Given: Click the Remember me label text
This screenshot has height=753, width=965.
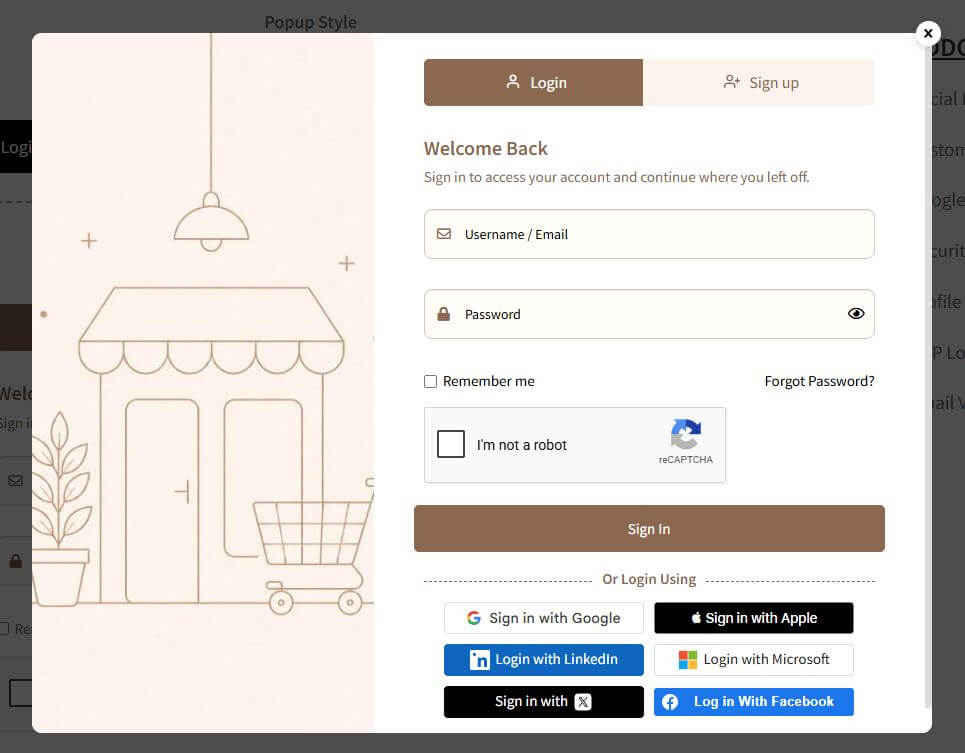Looking at the screenshot, I should (x=489, y=381).
